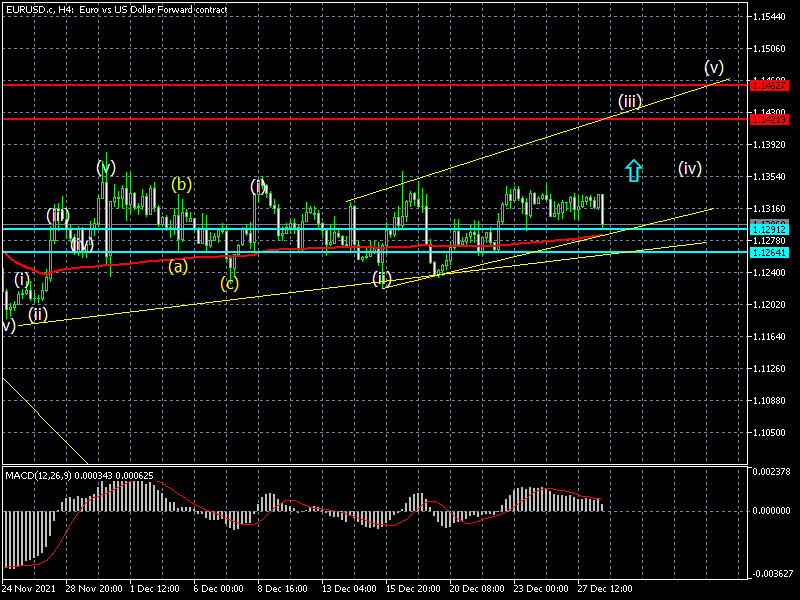Image resolution: width=800 pixels, height=600 pixels.
Task: Select the projected (iv) label beside the cyan arrow
Action: point(690,168)
